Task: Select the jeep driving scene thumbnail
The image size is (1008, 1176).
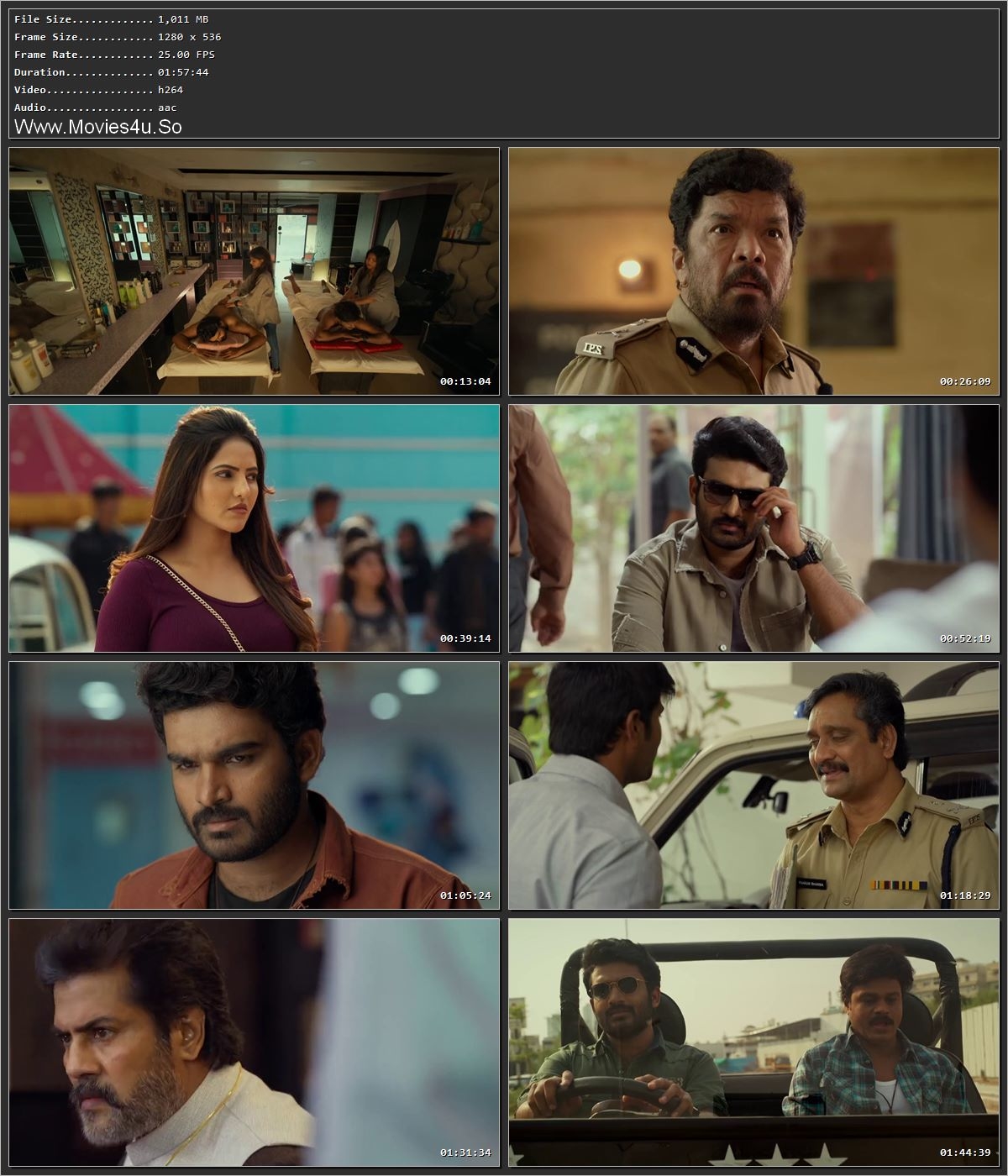Action: (x=754, y=1045)
